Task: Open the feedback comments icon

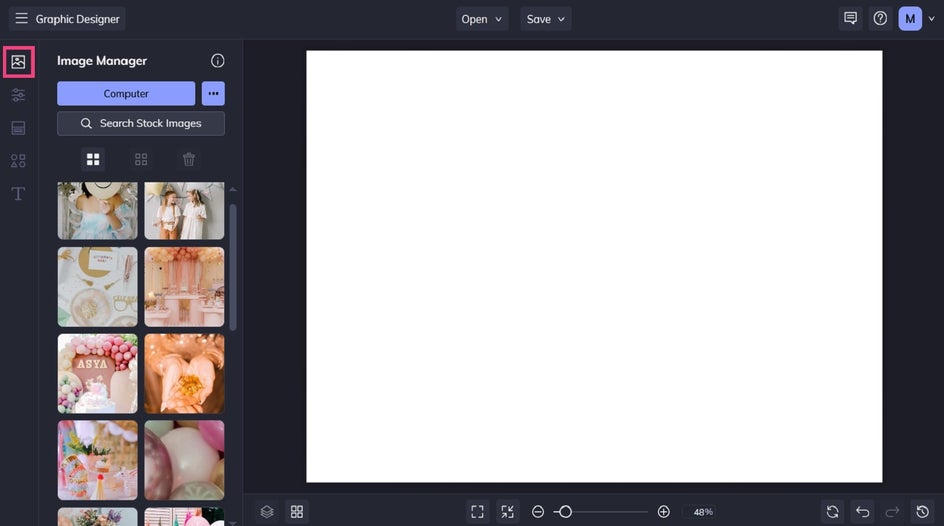Action: point(850,19)
